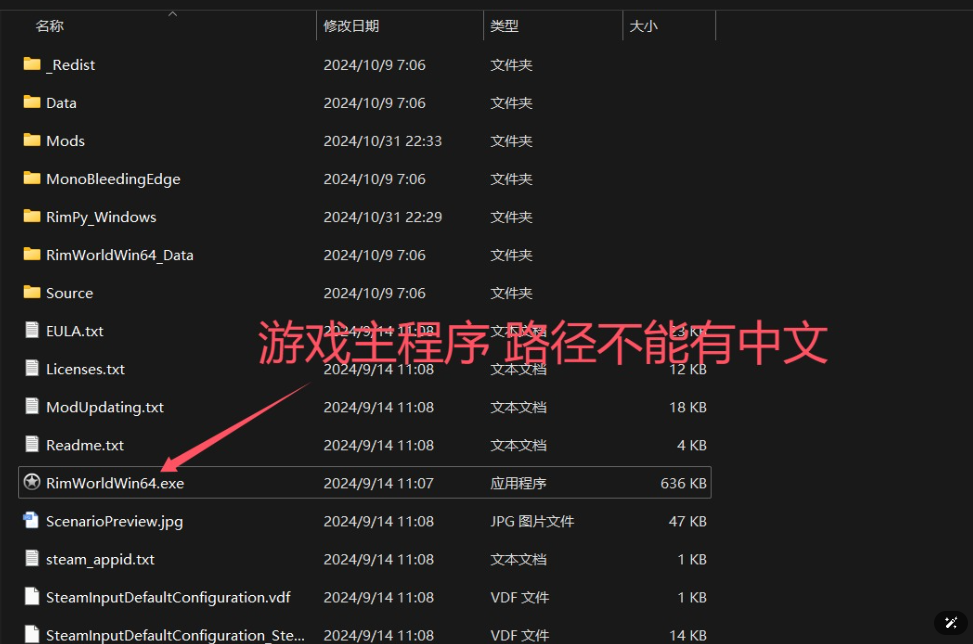The image size is (973, 644).
Task: Select the ModUpdating.txt file
Action: 105,406
